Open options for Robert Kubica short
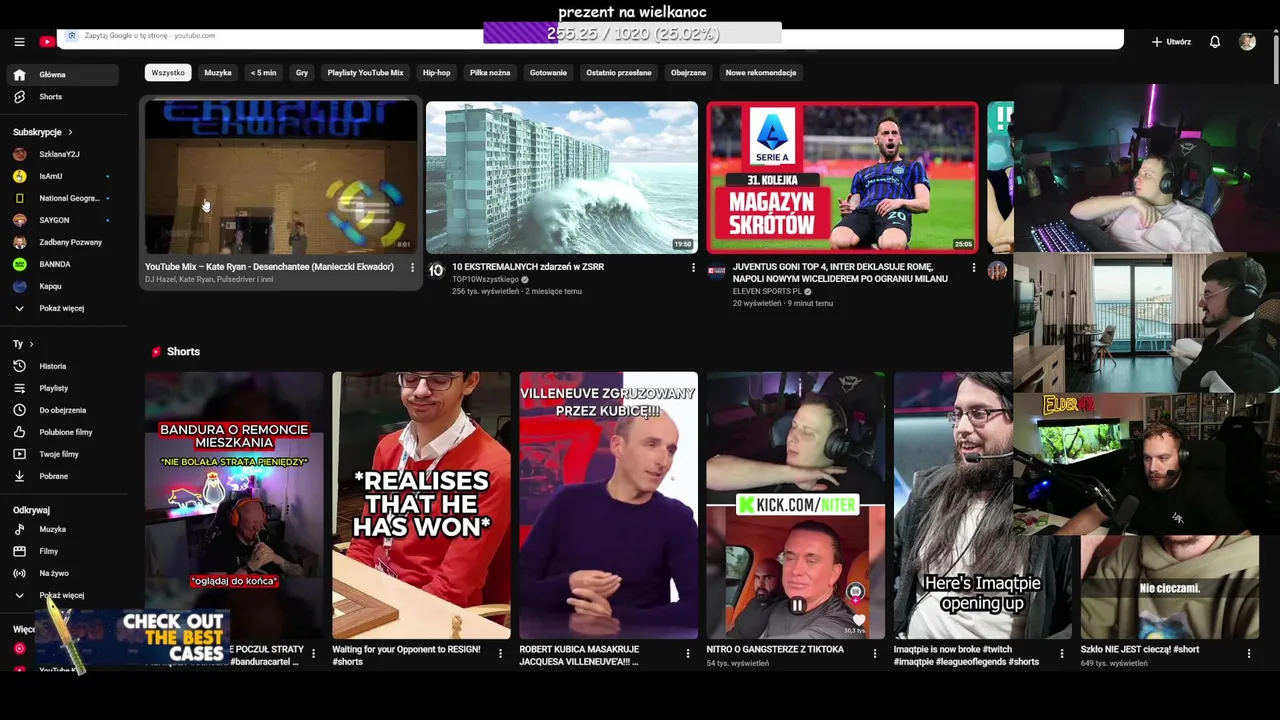 (687, 653)
